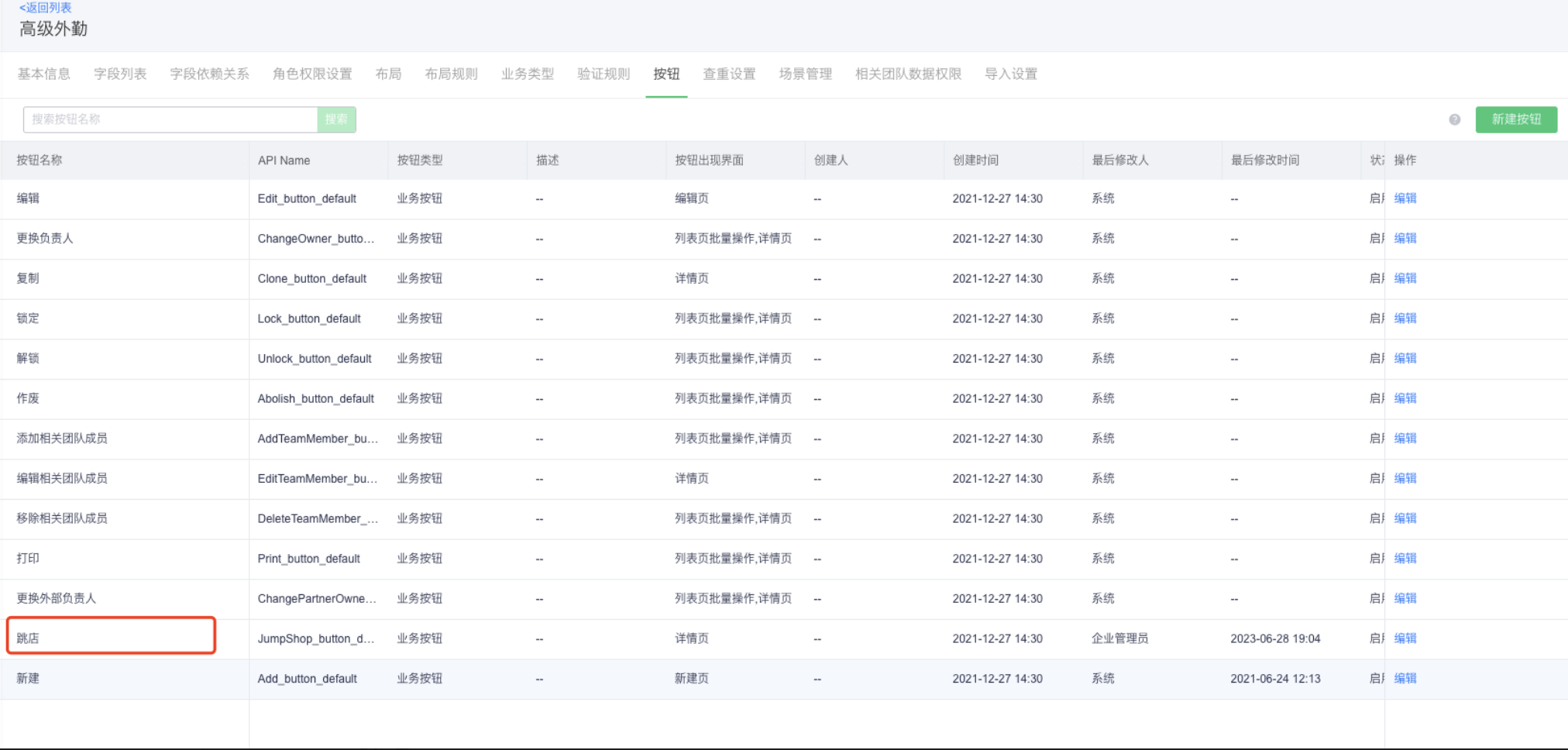Click 编辑 for 更换负责人 row

pyautogui.click(x=1405, y=239)
